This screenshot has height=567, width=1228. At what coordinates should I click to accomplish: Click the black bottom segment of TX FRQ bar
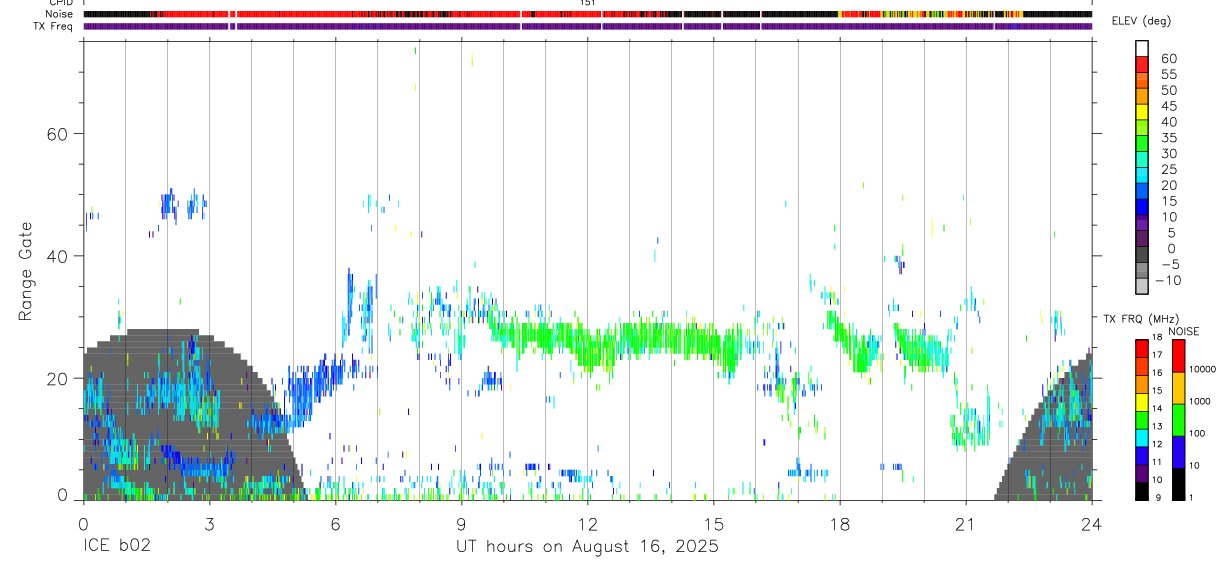[x=1142, y=490]
